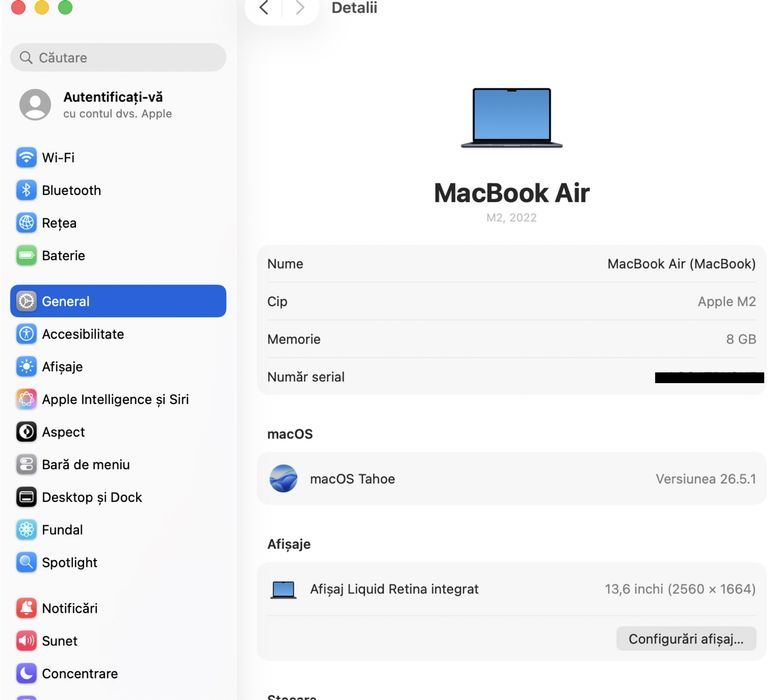This screenshot has width=779, height=700.
Task: Click Versiunea 26.5.1 text
Action: tap(705, 479)
